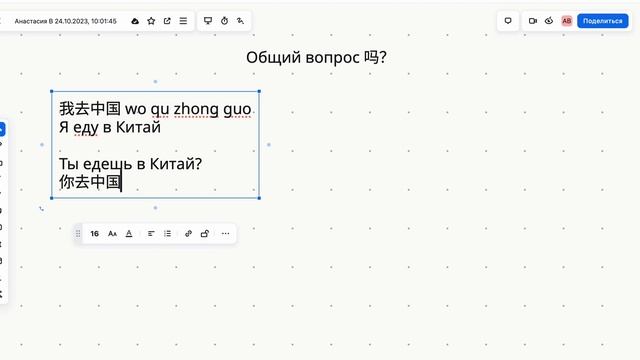Start presentation mode icon
The image size is (640, 360).
tap(208, 21)
